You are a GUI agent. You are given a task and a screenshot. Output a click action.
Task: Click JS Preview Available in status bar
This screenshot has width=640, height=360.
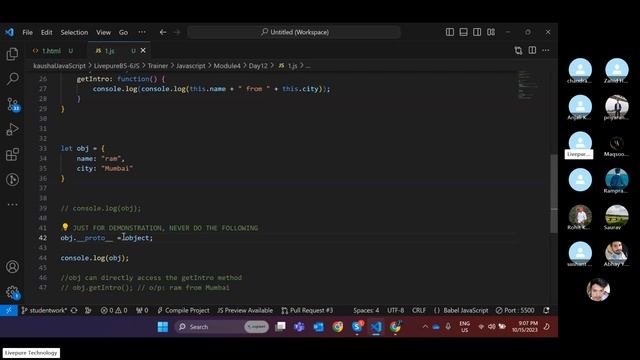(245, 311)
